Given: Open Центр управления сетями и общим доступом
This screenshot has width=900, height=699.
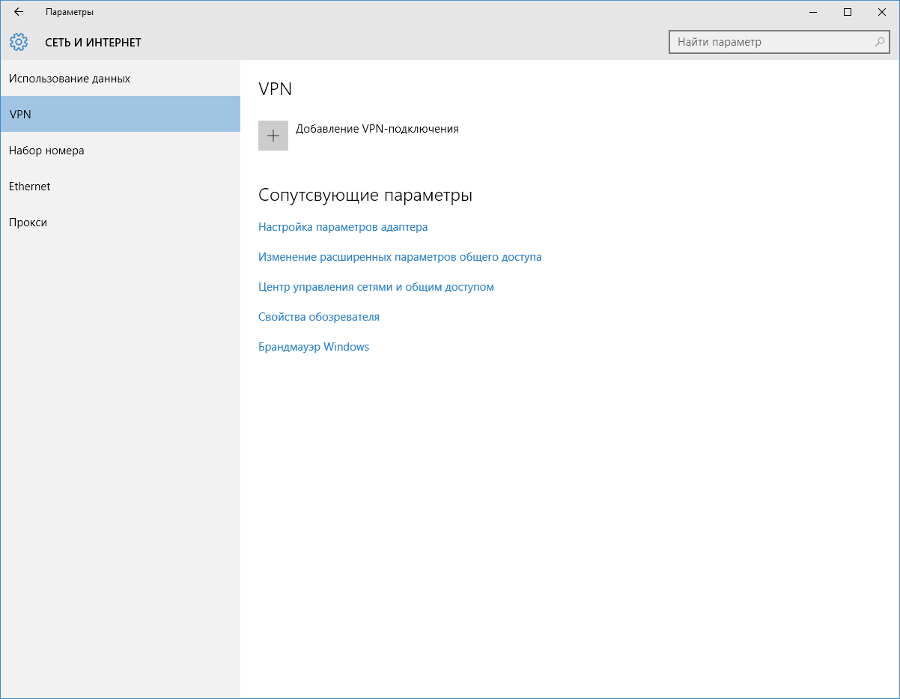Looking at the screenshot, I should pyautogui.click(x=376, y=287).
